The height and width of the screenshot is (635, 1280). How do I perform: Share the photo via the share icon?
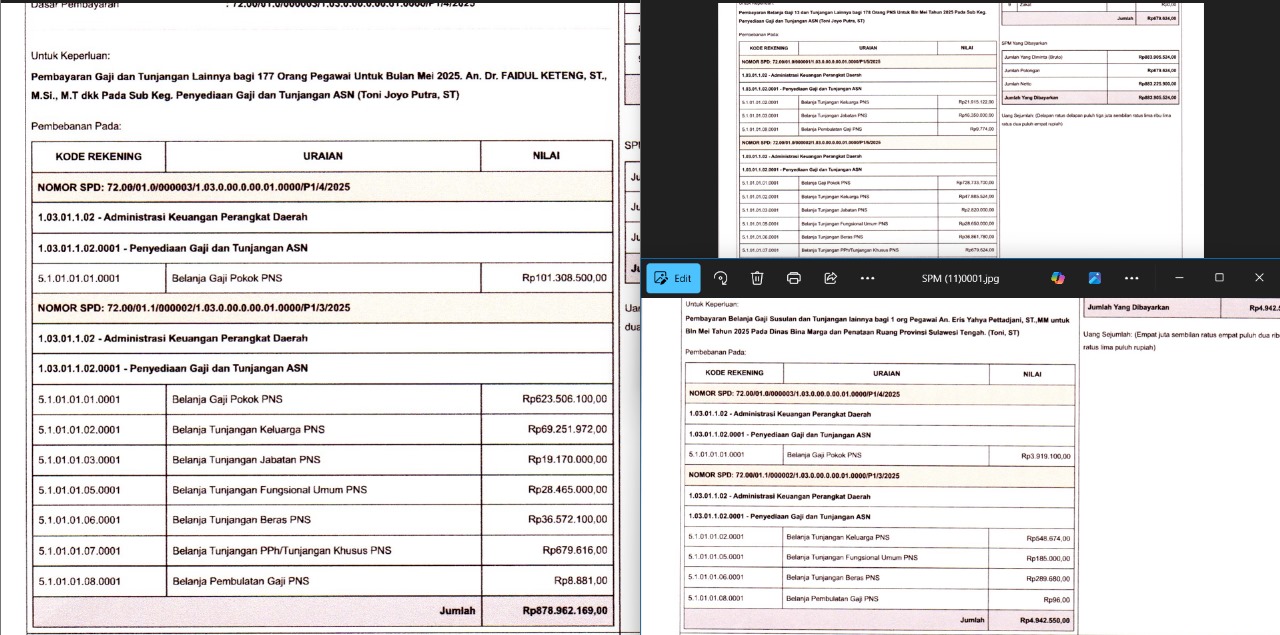(830, 278)
